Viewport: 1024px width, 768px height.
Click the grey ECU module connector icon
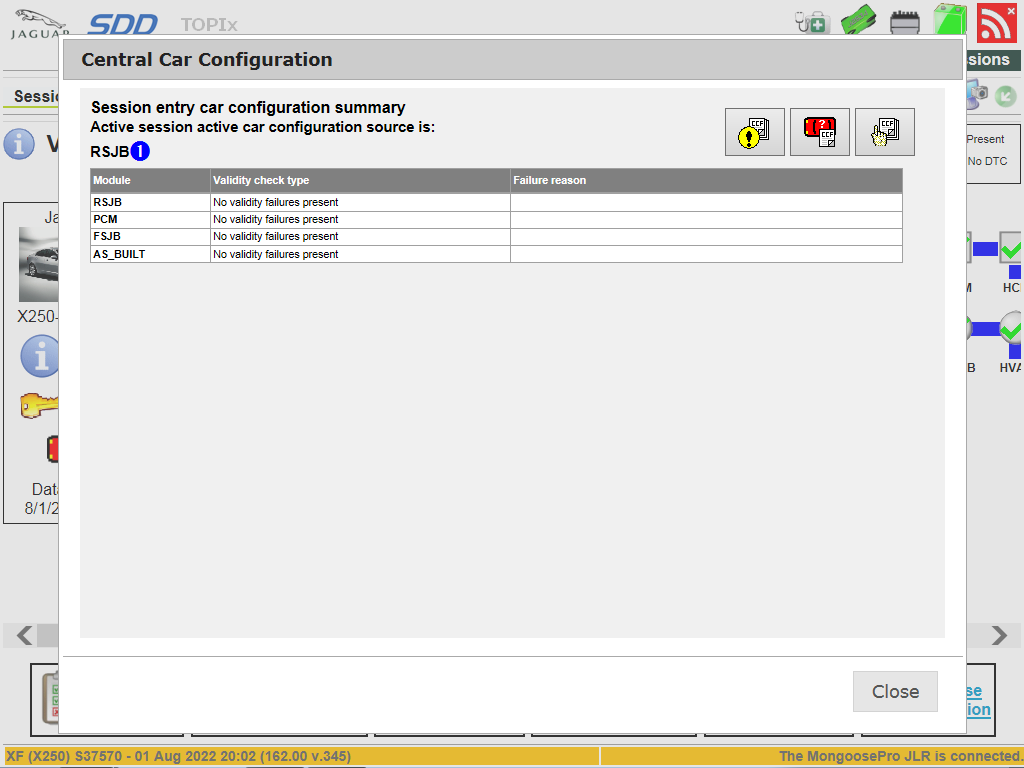[x=905, y=21]
